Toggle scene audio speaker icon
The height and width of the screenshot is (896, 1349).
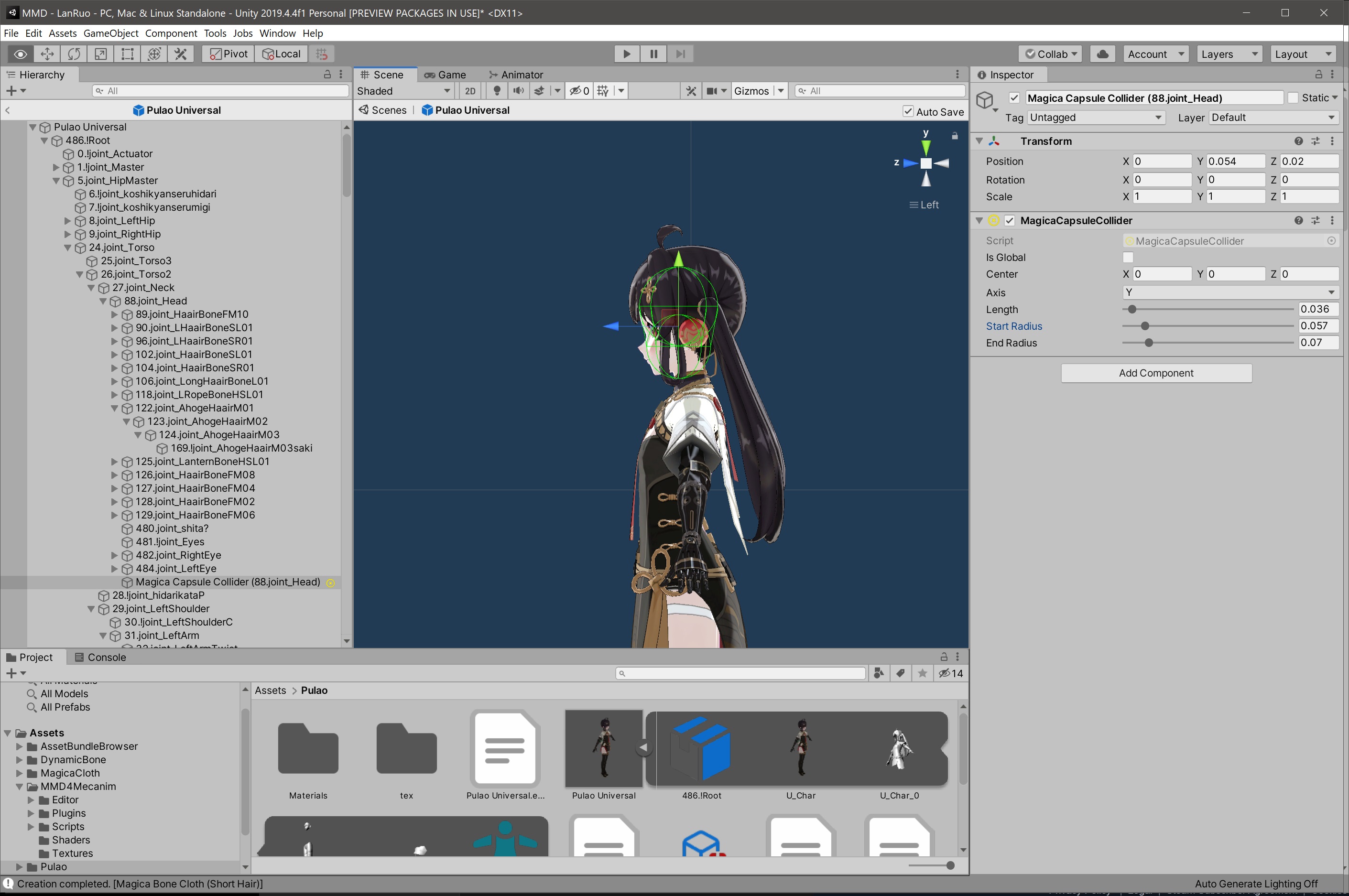point(518,91)
